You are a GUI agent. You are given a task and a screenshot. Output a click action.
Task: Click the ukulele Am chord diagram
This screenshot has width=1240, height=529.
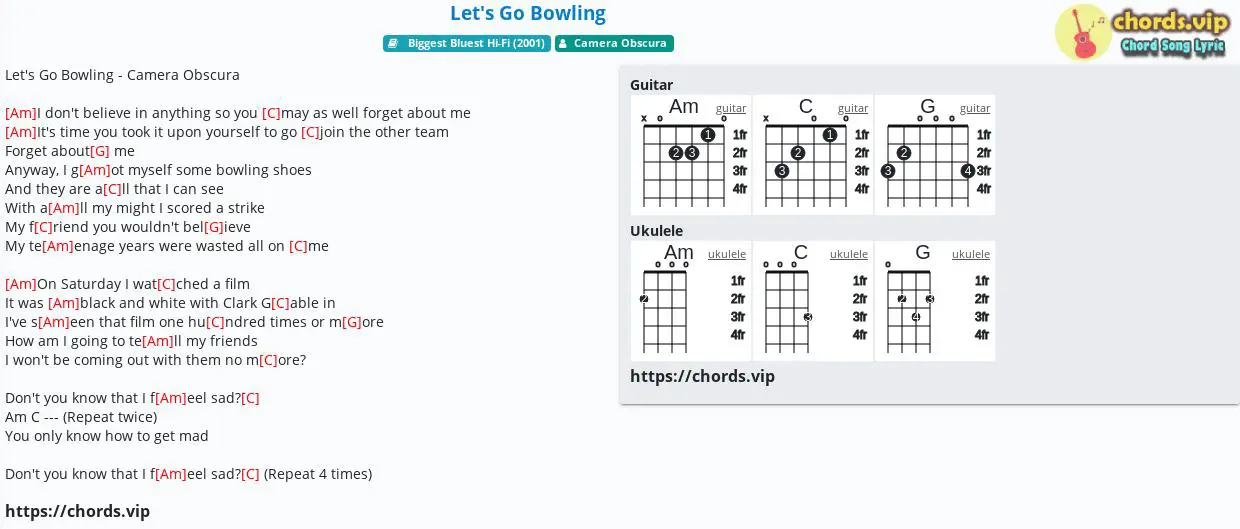[x=691, y=301]
